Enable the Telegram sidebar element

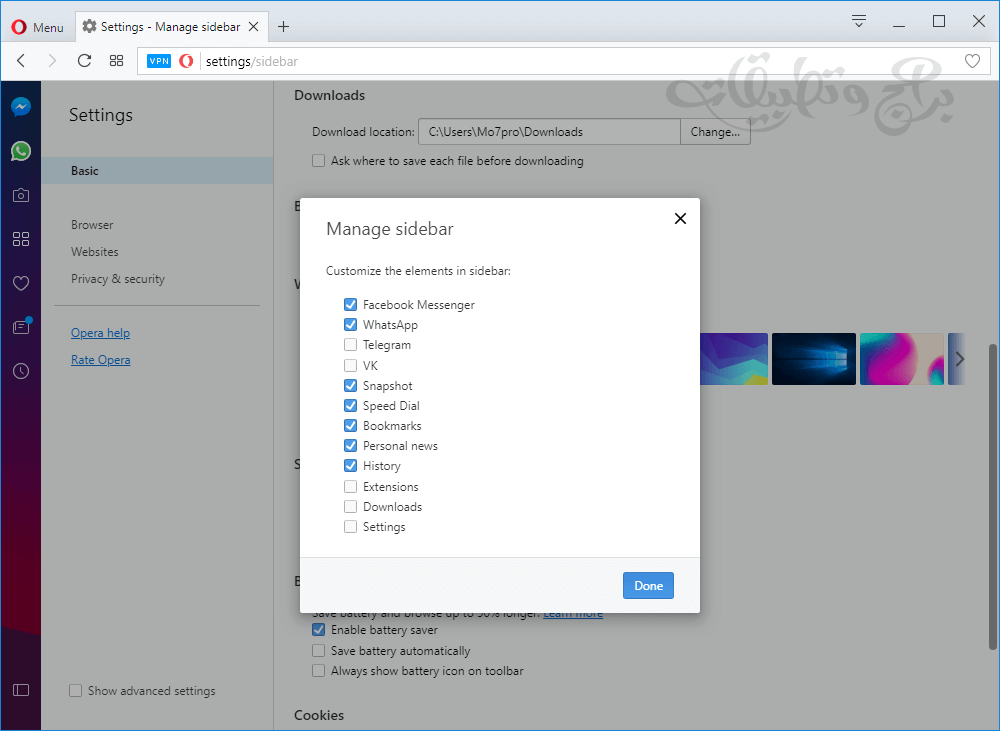351,344
